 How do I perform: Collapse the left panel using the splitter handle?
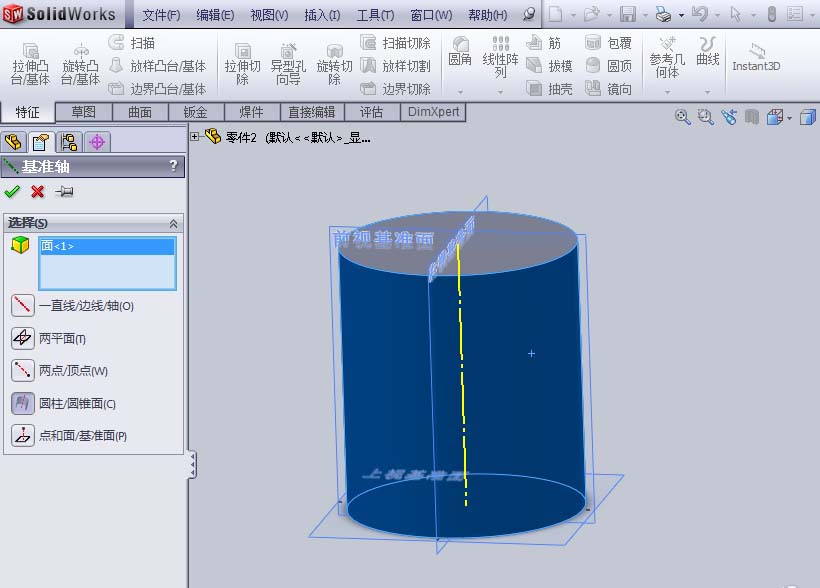tap(192, 465)
